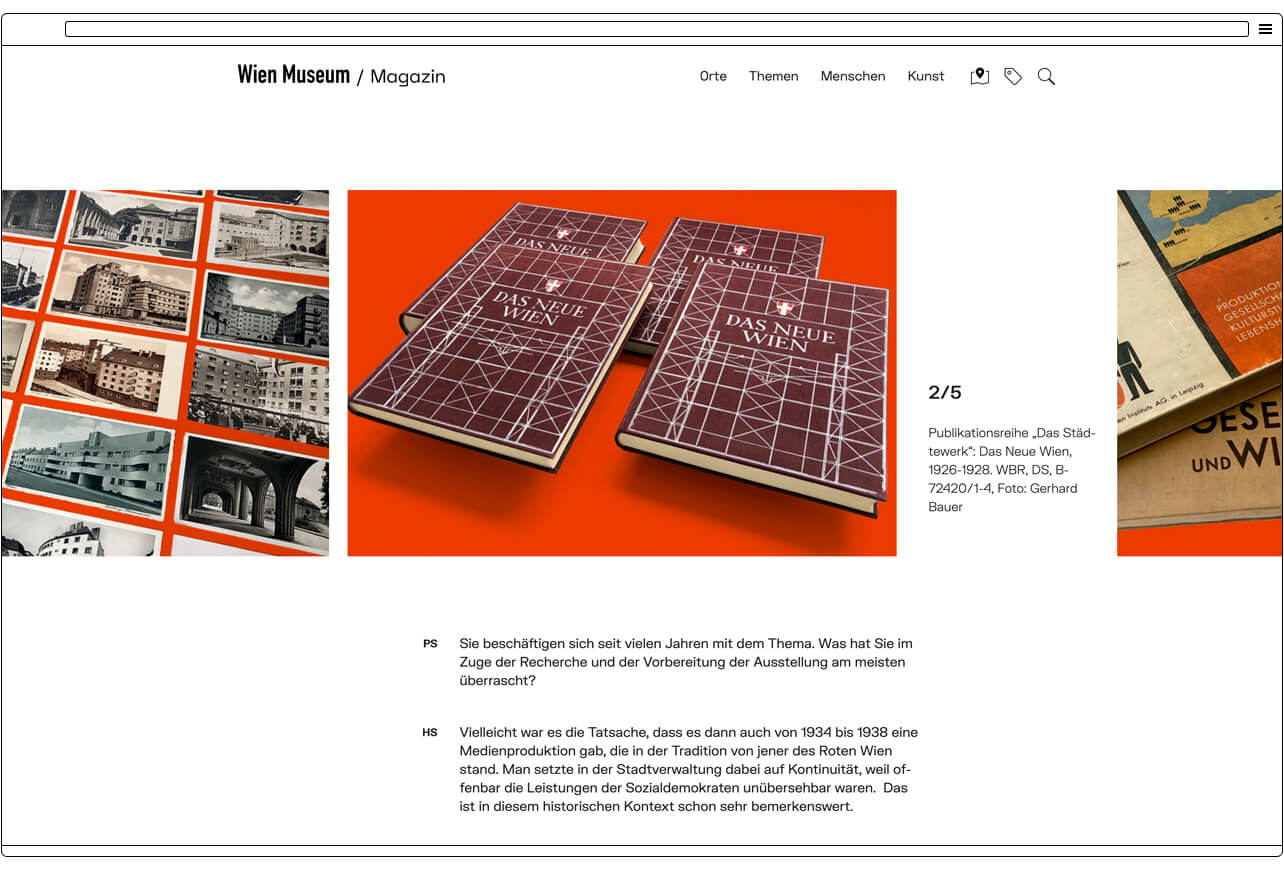Go to the Magazin home link
1284x870 pixels.
pos(407,77)
